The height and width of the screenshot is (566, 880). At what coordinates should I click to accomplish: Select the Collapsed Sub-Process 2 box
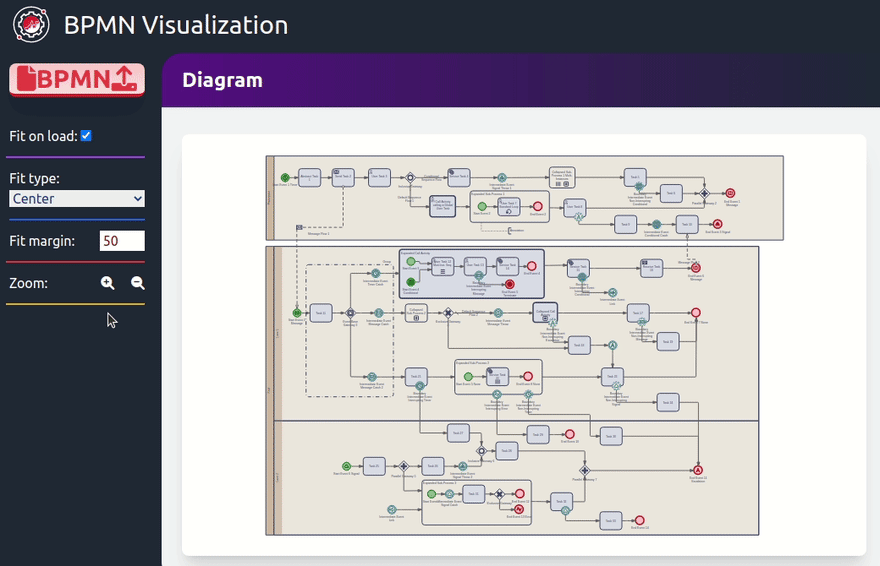[x=416, y=312]
